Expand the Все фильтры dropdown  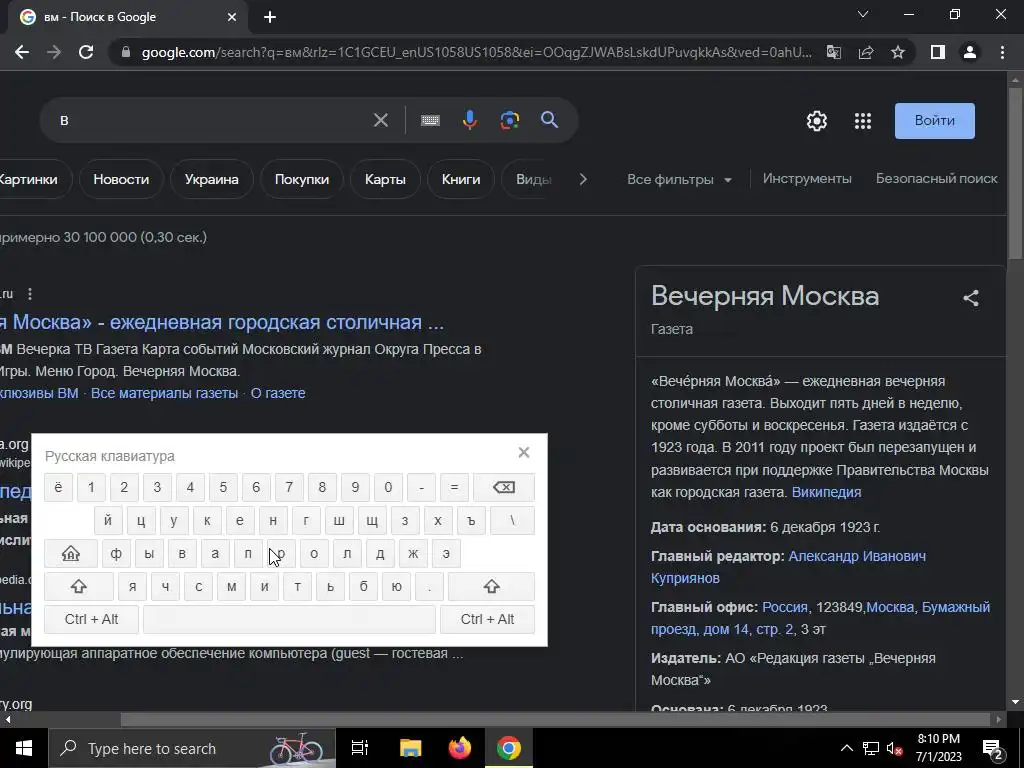tap(679, 179)
